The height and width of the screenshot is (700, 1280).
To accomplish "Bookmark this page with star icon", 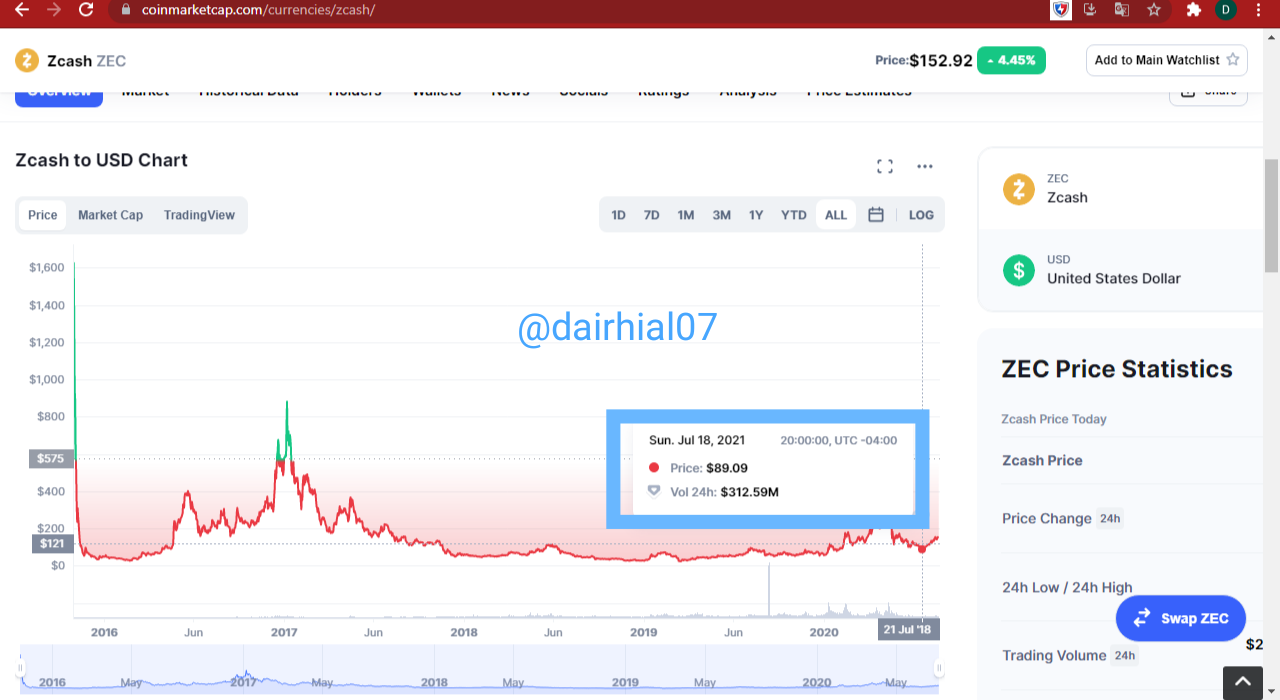I will pos(1154,10).
